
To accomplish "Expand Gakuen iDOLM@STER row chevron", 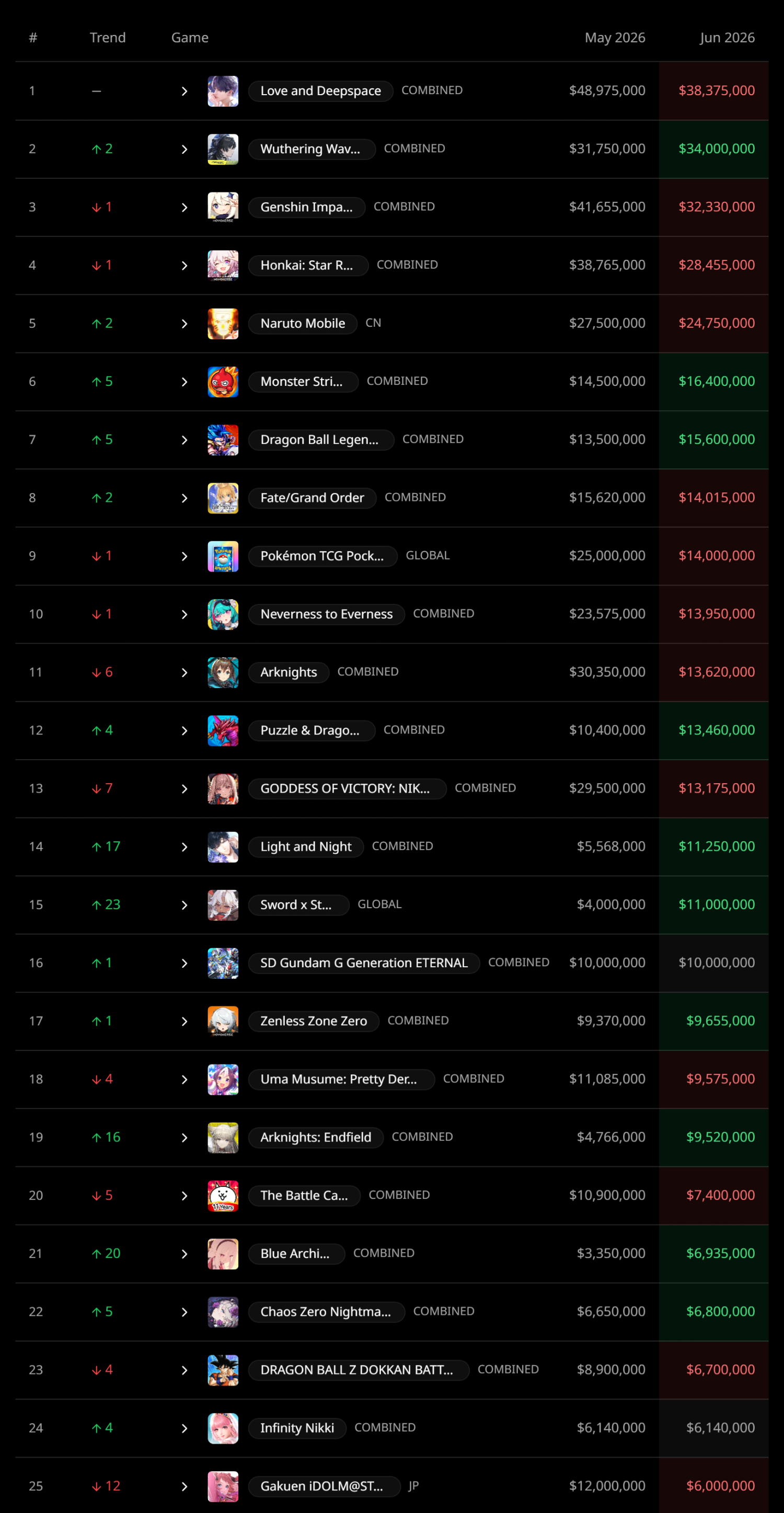I will click(x=185, y=1486).
